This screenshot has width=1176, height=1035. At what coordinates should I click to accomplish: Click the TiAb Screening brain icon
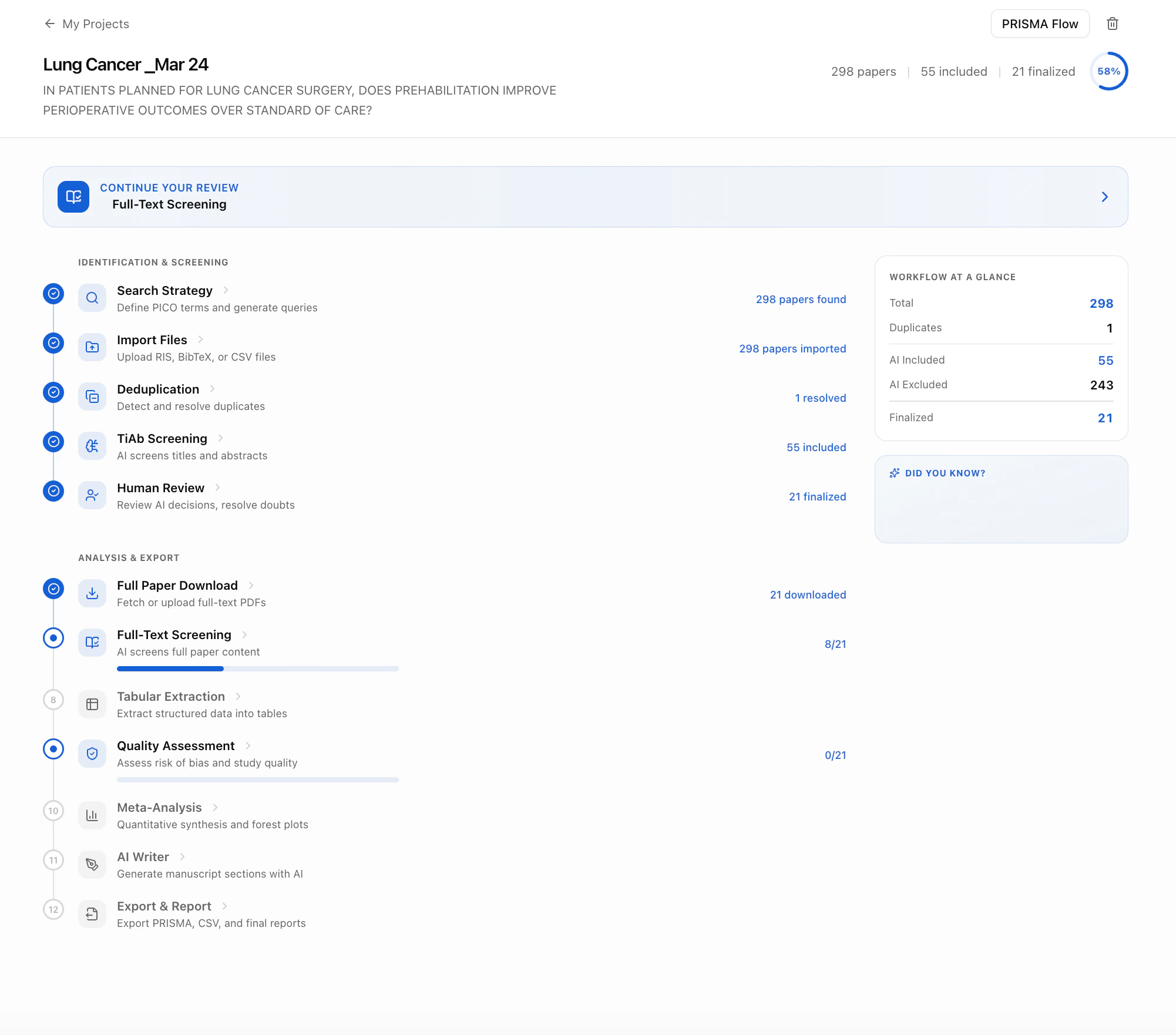click(92, 446)
